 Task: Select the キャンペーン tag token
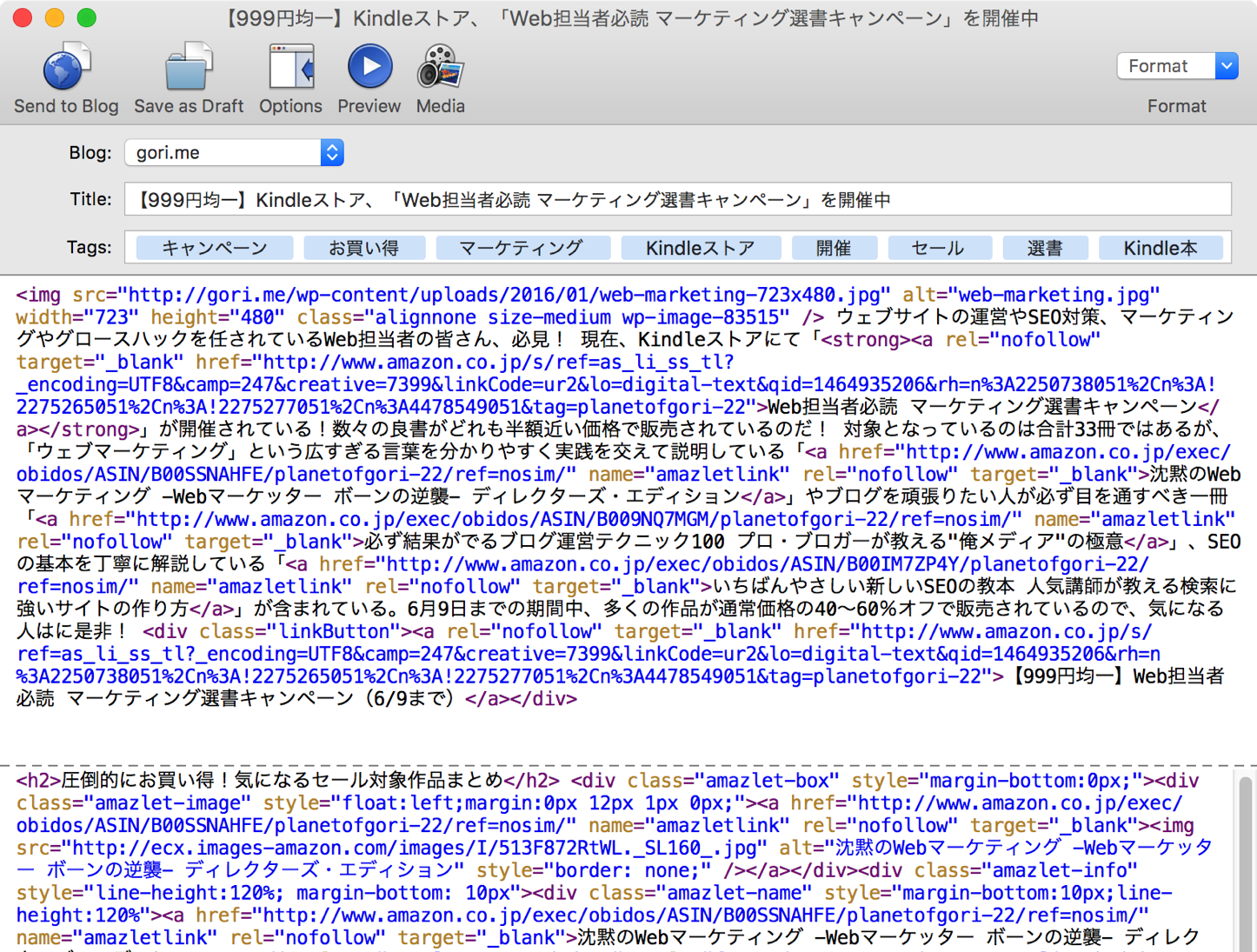click(214, 248)
